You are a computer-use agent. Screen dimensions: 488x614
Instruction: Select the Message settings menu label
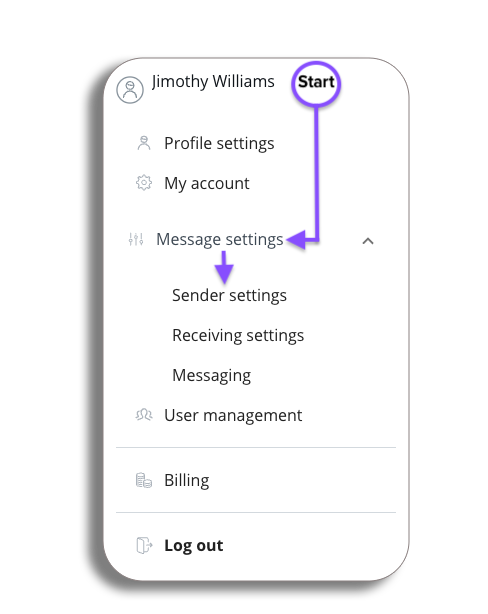pyautogui.click(x=220, y=239)
